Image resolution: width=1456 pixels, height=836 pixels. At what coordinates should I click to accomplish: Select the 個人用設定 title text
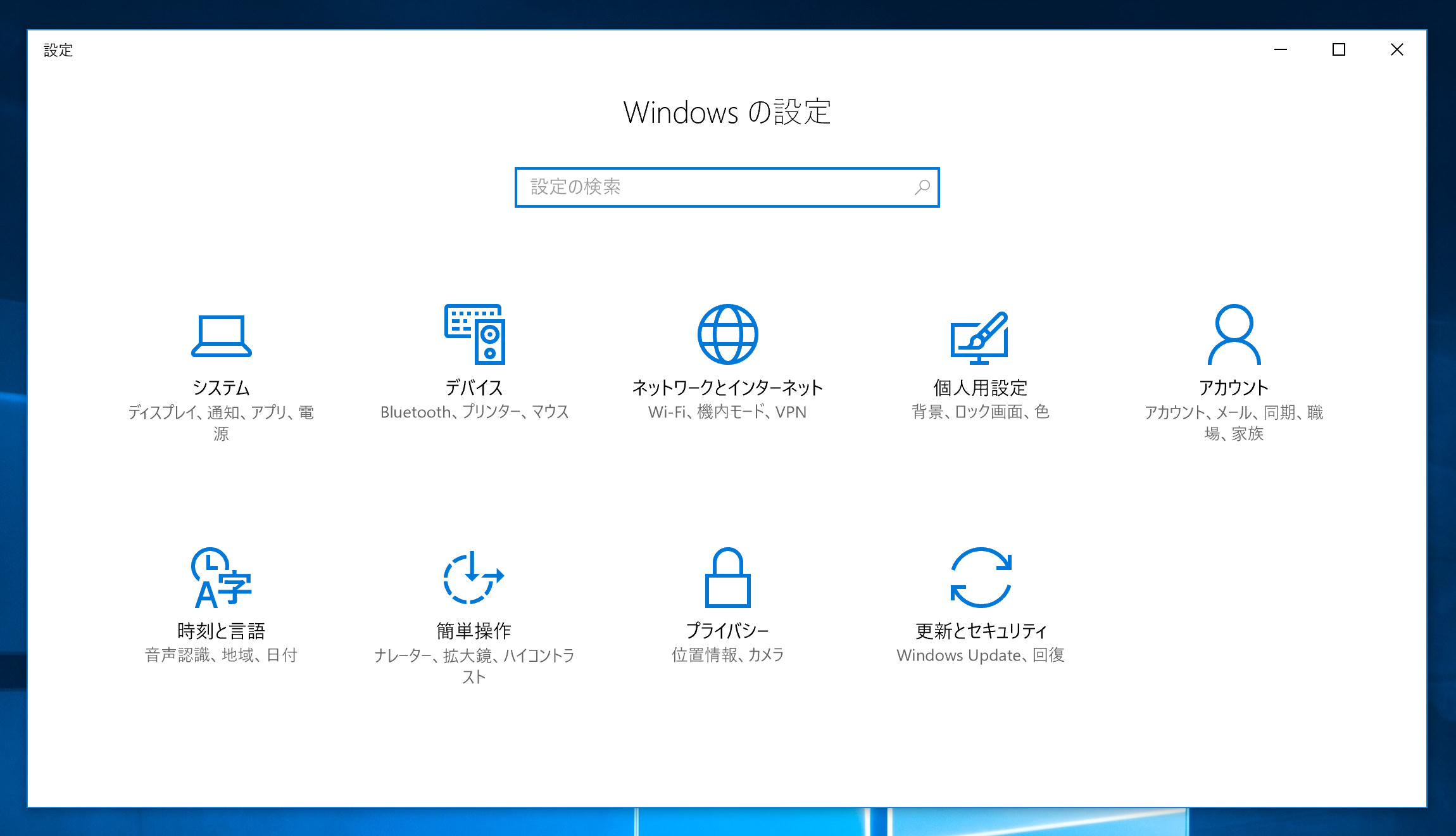pyautogui.click(x=981, y=388)
